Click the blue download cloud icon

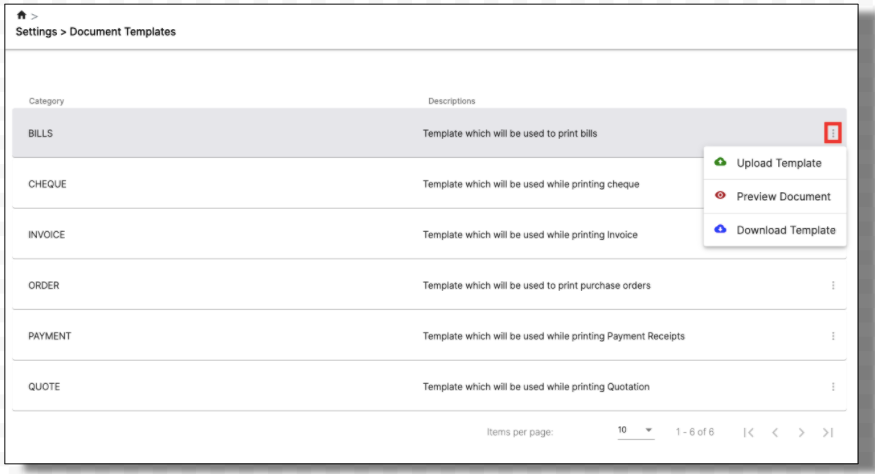coord(720,229)
